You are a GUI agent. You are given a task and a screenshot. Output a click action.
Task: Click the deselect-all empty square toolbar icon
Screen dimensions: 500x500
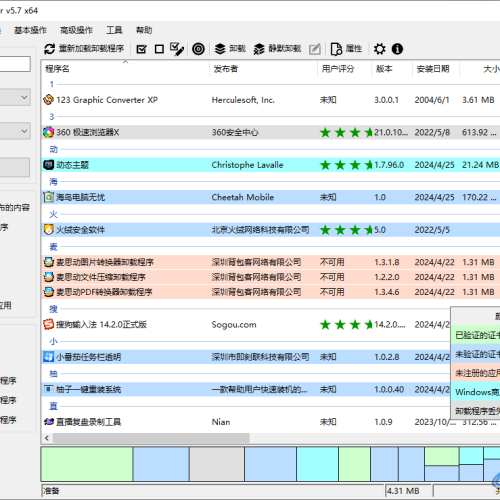[159, 49]
